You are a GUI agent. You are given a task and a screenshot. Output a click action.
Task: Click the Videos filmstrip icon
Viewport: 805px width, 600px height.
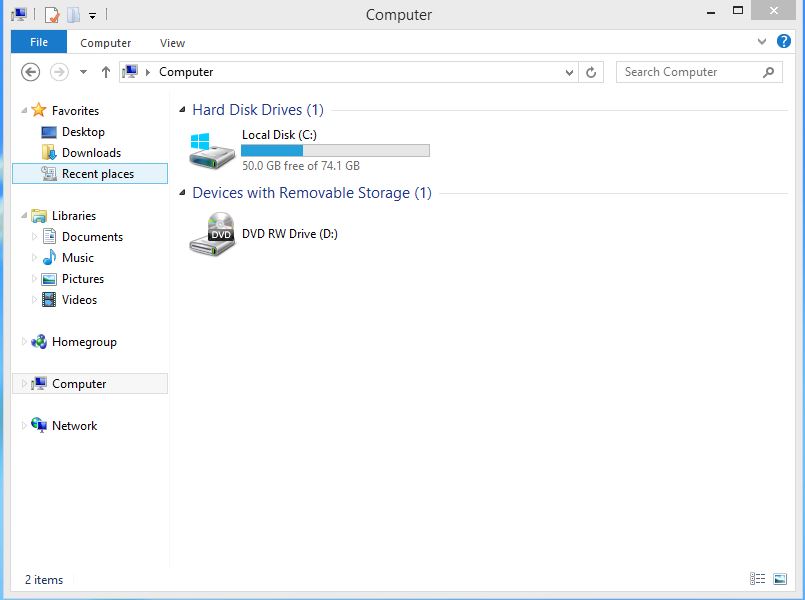49,300
